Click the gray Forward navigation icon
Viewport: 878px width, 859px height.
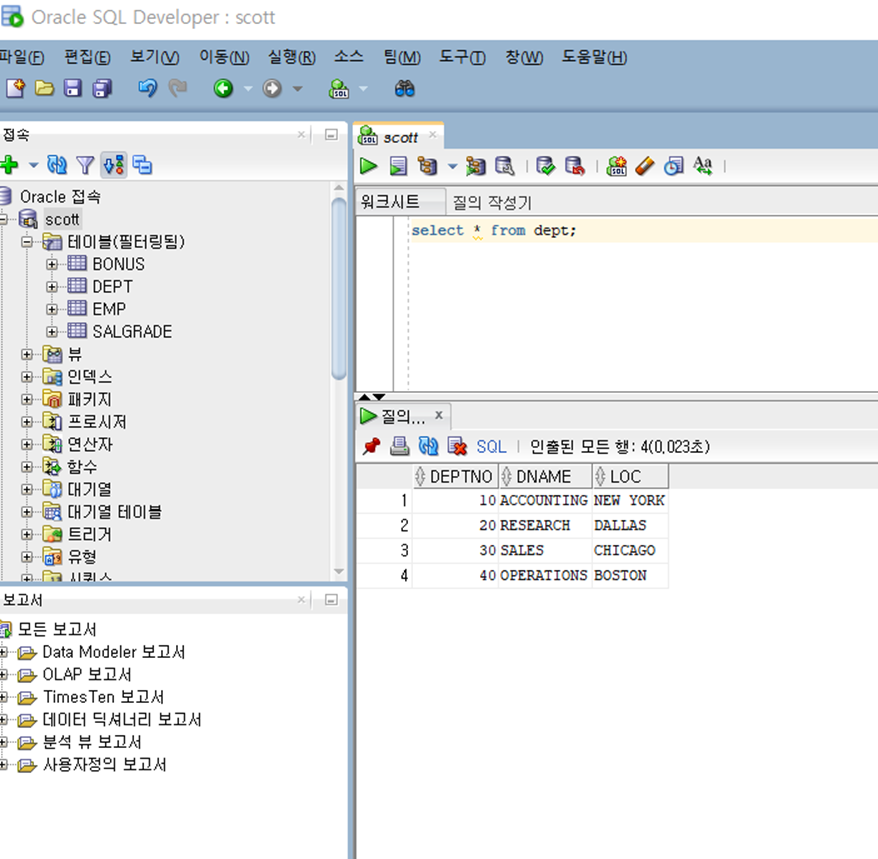(x=272, y=88)
